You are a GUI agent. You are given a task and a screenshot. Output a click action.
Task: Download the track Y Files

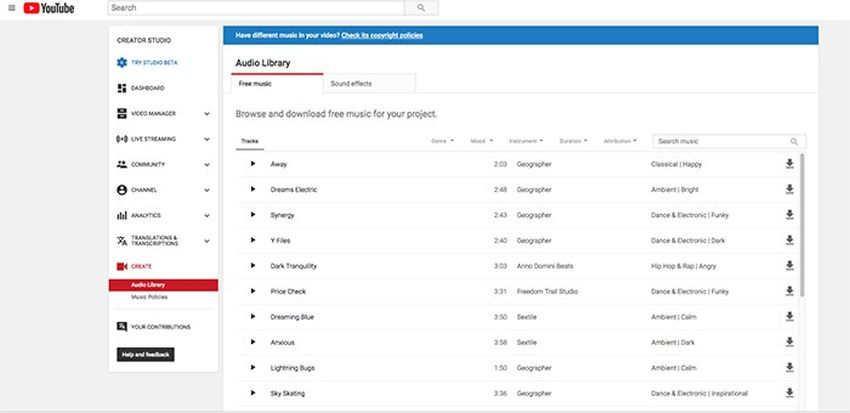click(x=789, y=240)
